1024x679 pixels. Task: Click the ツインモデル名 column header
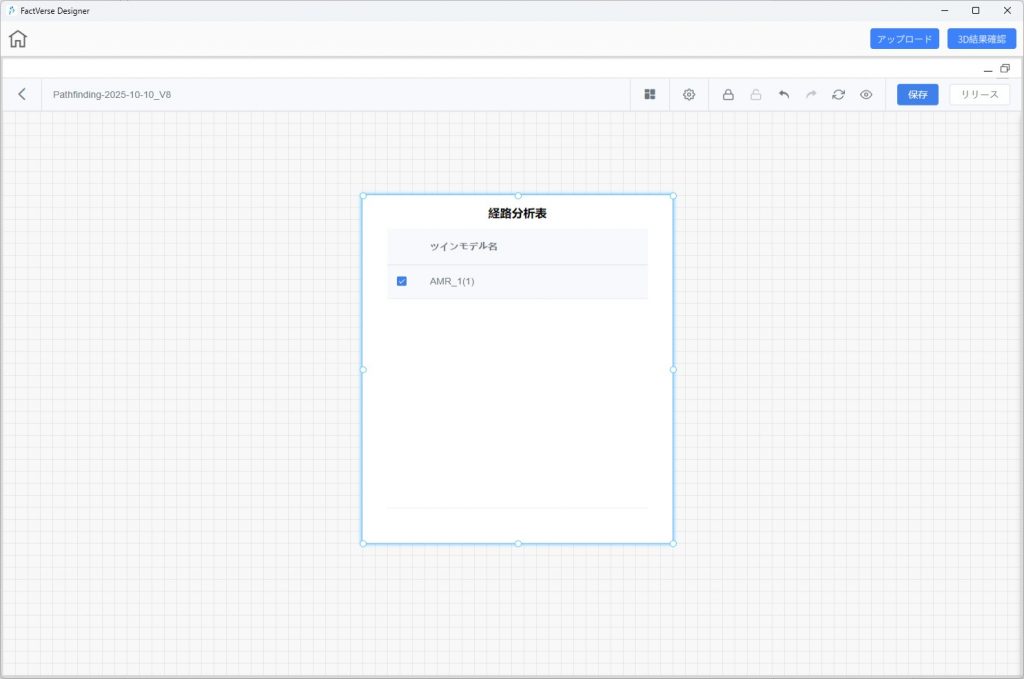pos(463,246)
